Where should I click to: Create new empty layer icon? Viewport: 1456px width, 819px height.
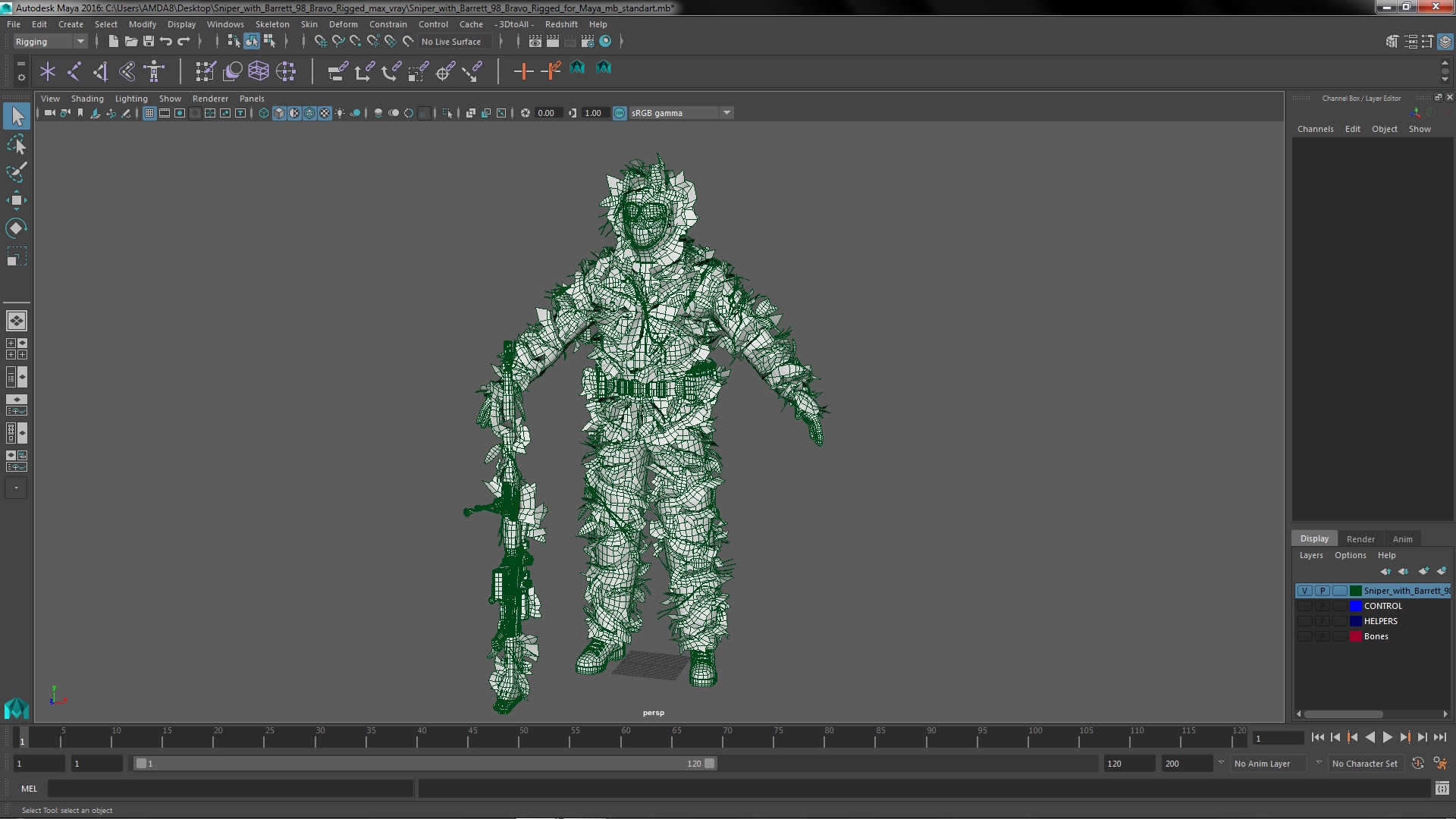(1423, 571)
